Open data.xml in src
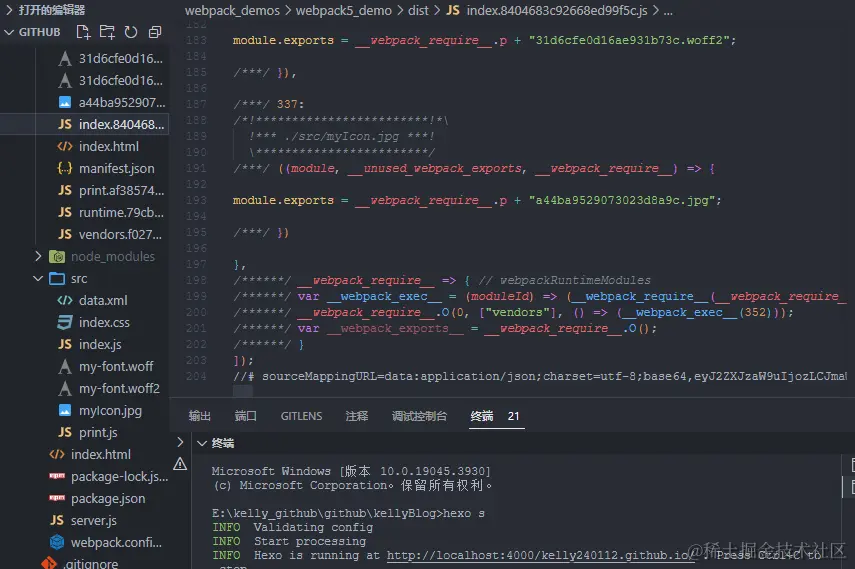Screen dimensions: 855x569 103,301
